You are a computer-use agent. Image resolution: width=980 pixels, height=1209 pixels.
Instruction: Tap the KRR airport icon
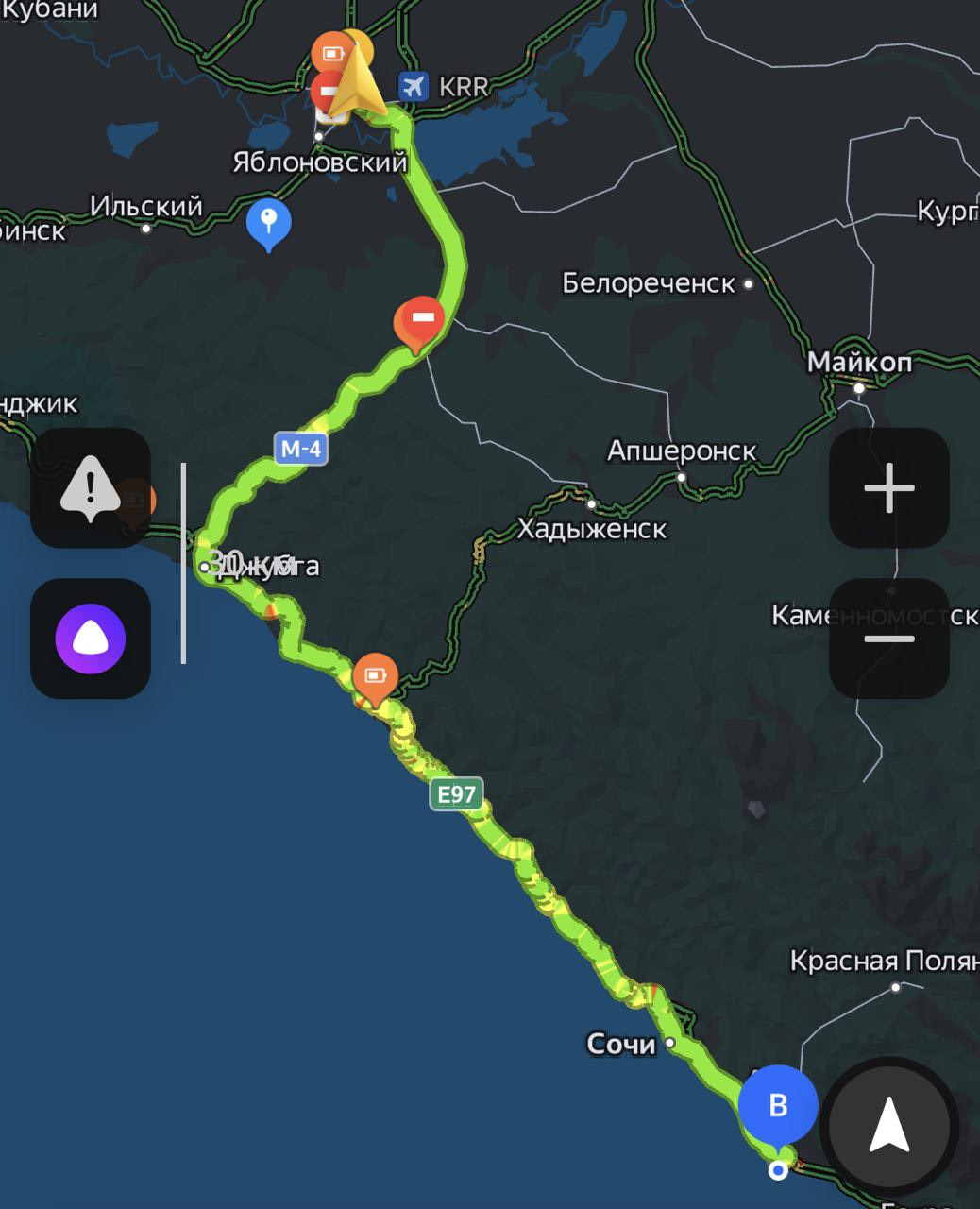tap(413, 86)
